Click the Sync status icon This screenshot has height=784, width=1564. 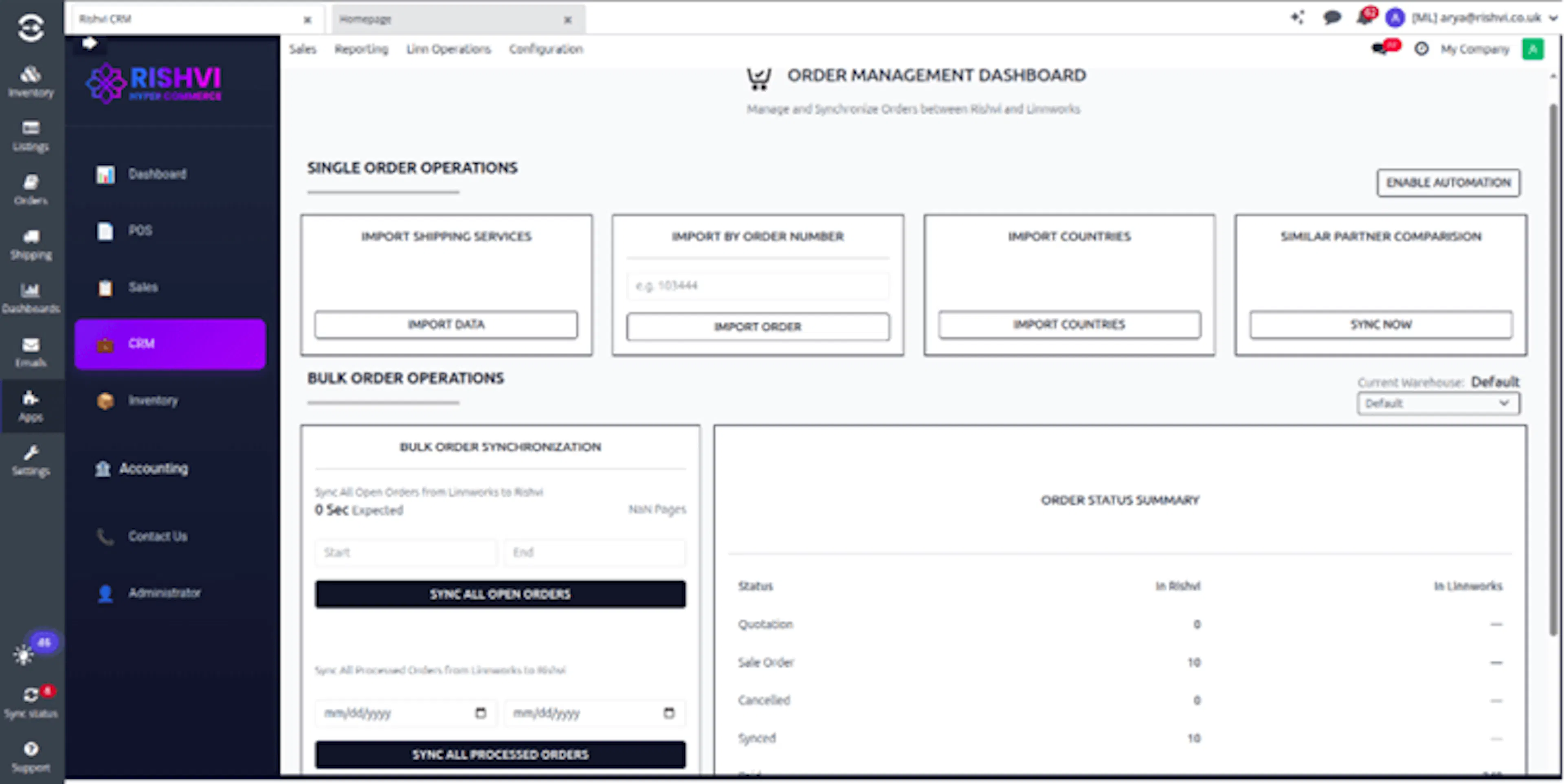tap(31, 702)
